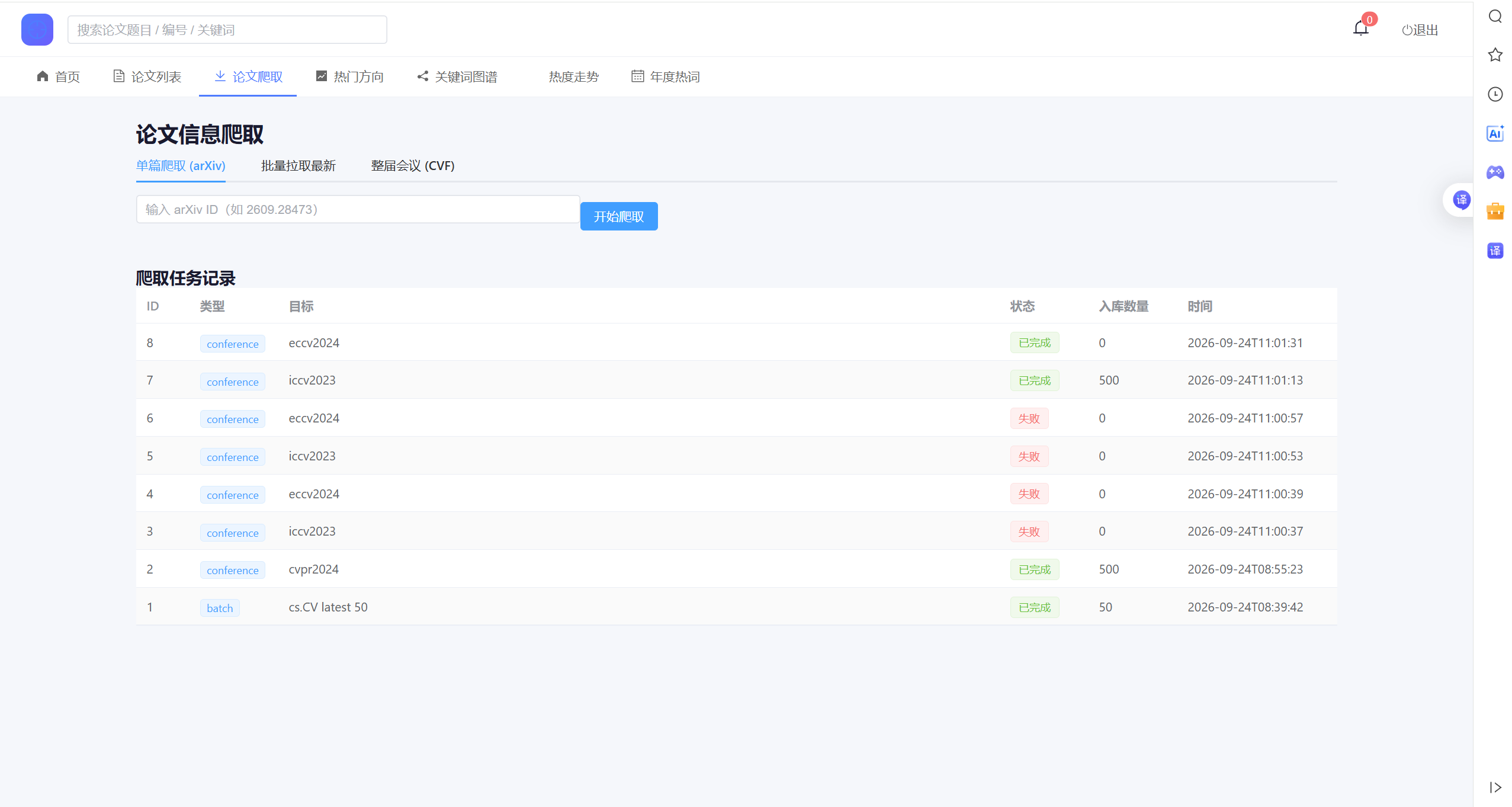
Task: Click the 已完成 status in cvpr2024 row
Action: point(1035,569)
